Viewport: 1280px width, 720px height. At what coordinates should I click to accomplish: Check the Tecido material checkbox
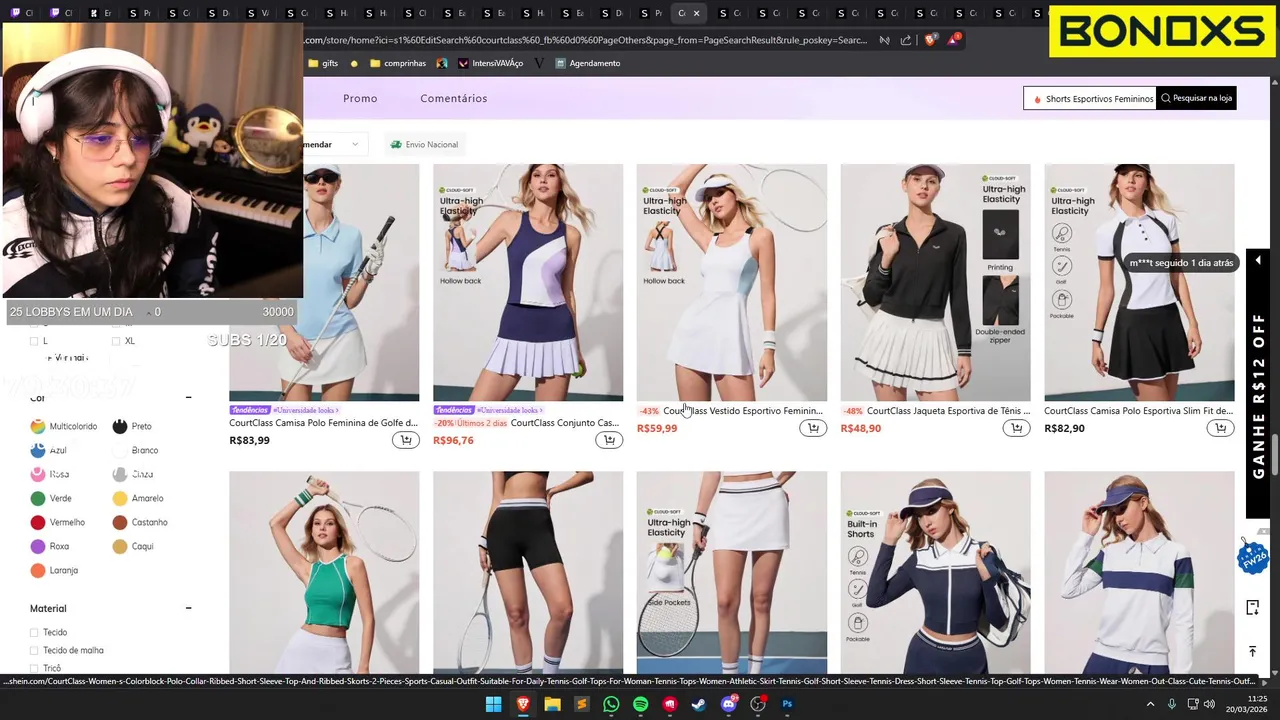34,632
